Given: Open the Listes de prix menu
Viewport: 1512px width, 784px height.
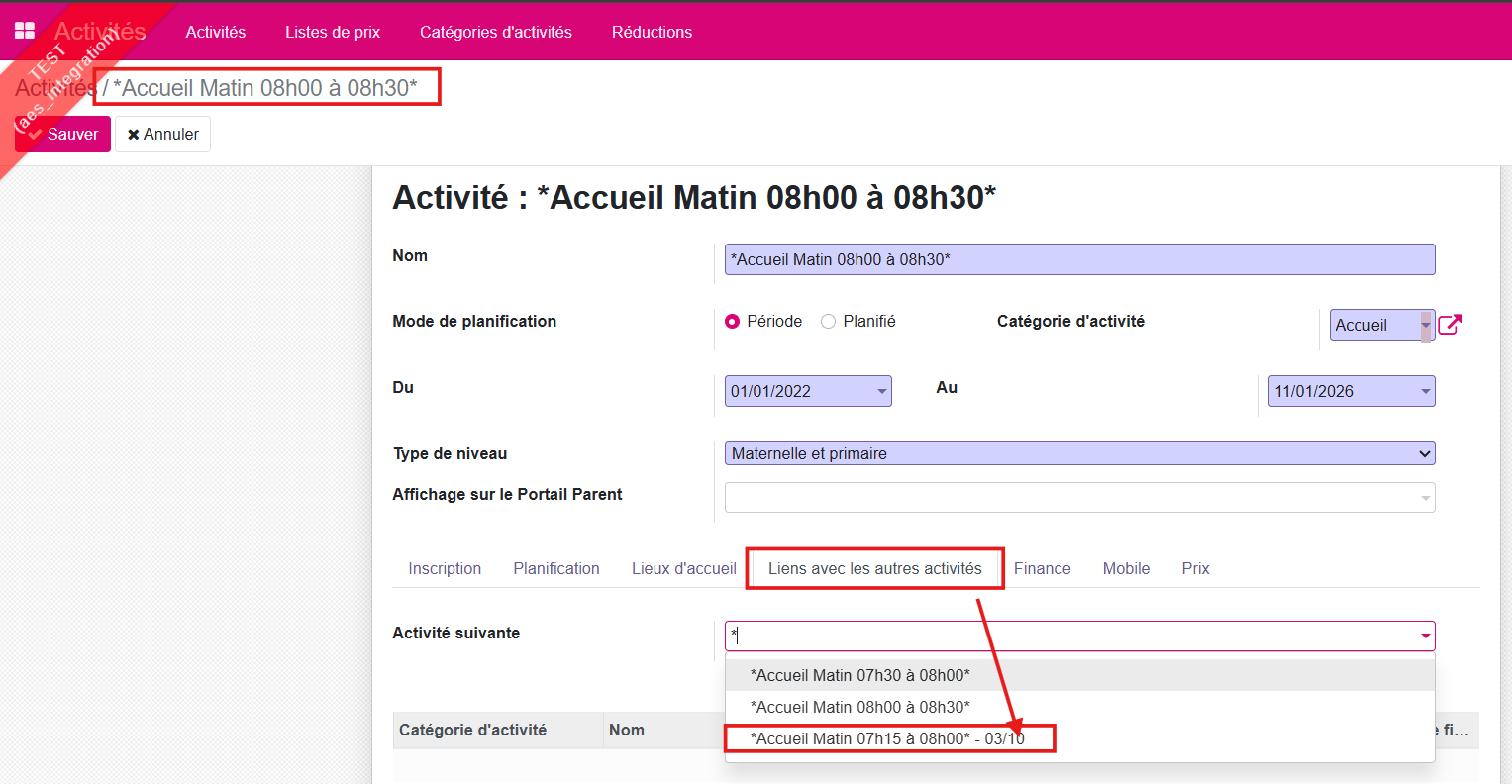Looking at the screenshot, I should click(x=333, y=32).
